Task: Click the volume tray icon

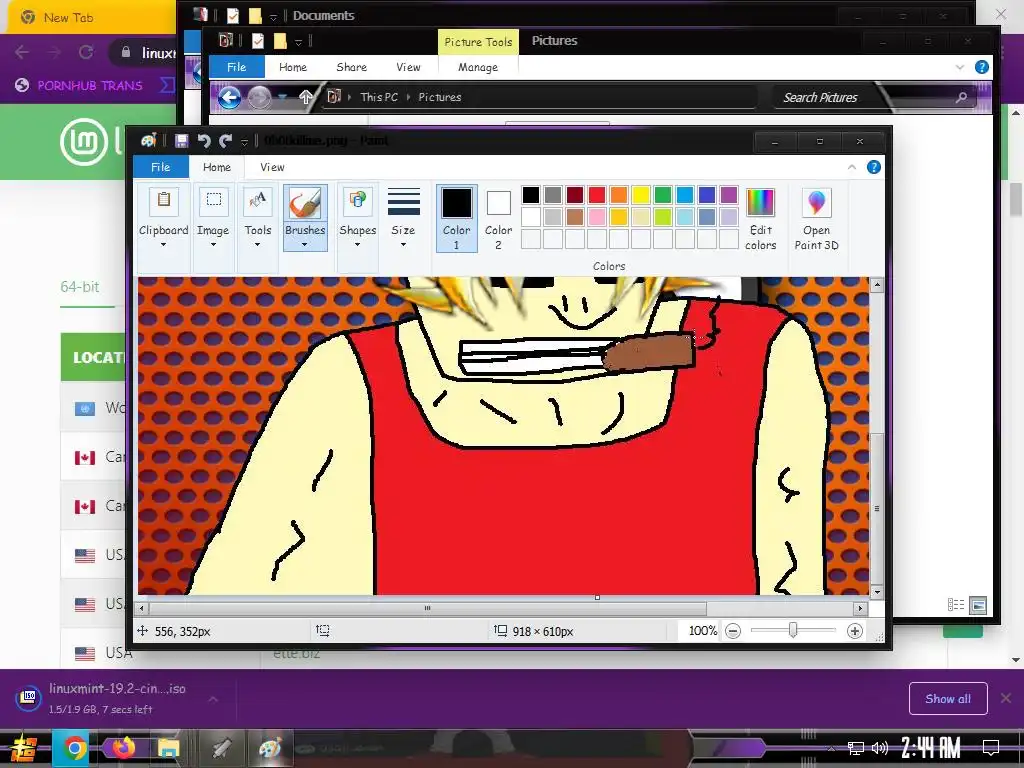Action: pyautogui.click(x=880, y=748)
